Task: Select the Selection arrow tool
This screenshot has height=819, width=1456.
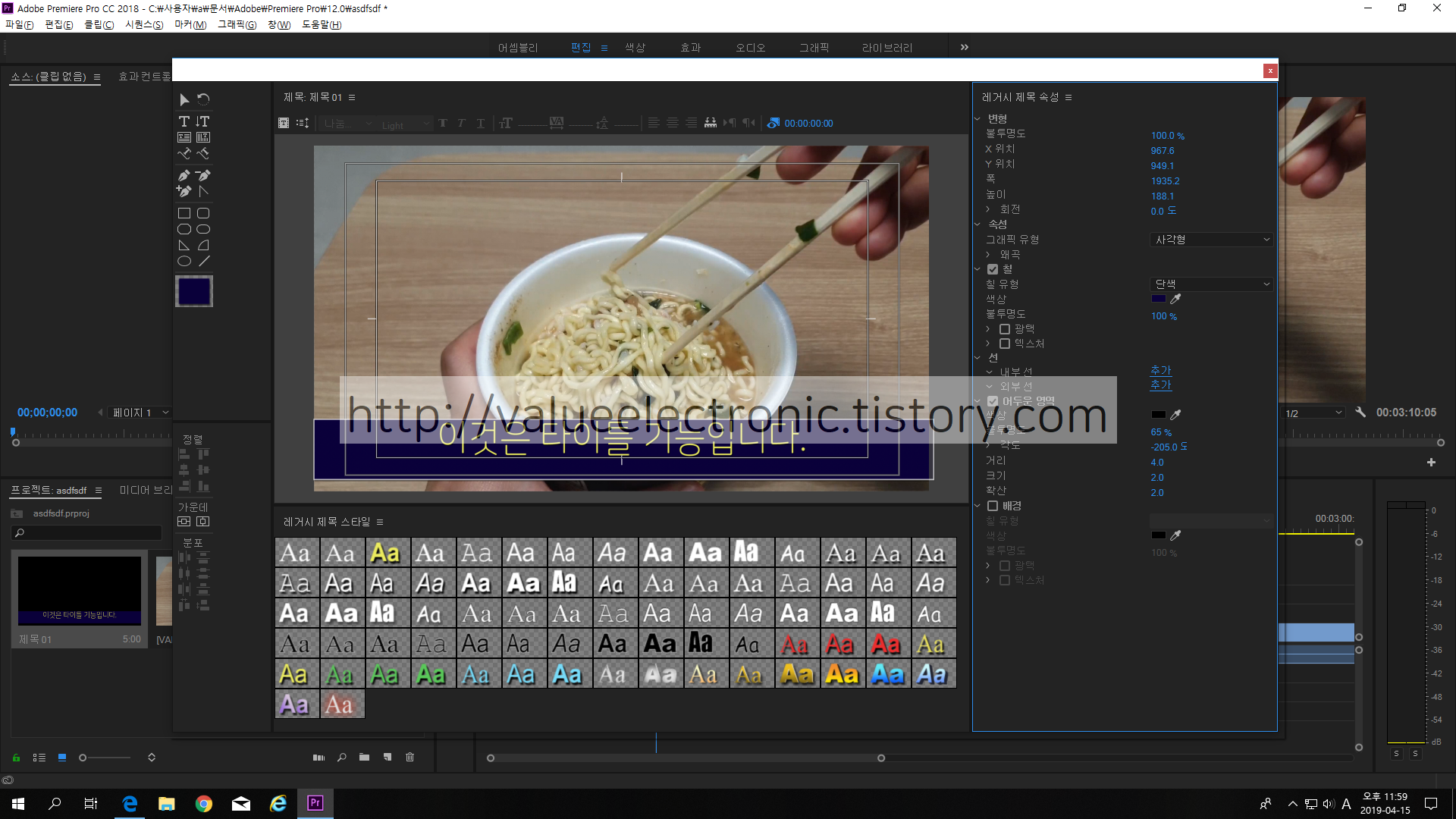Action: pyautogui.click(x=184, y=99)
